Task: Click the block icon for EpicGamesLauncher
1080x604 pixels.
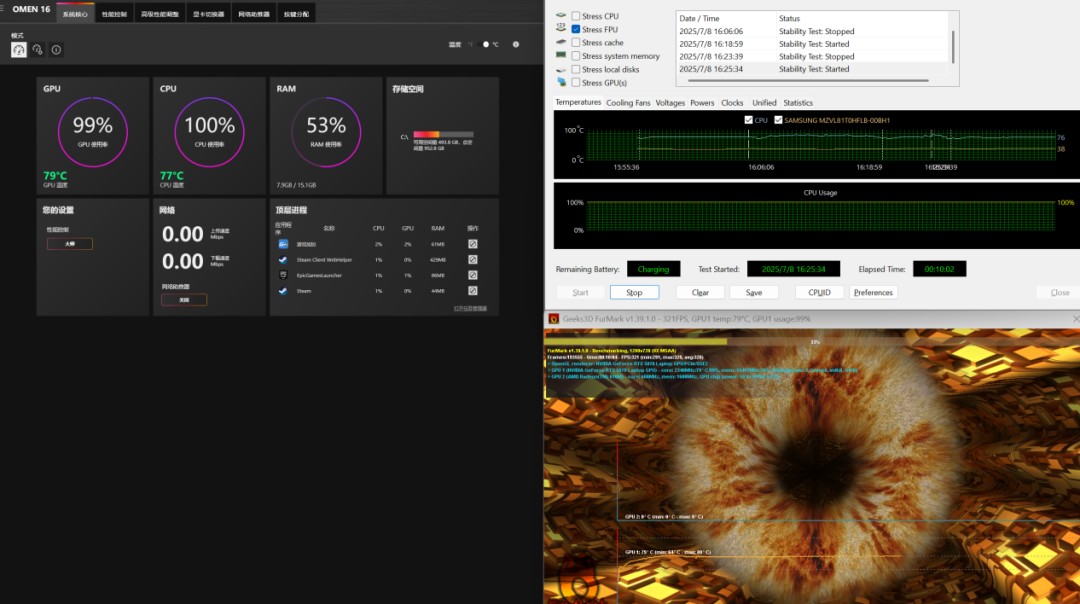Action: click(473, 275)
